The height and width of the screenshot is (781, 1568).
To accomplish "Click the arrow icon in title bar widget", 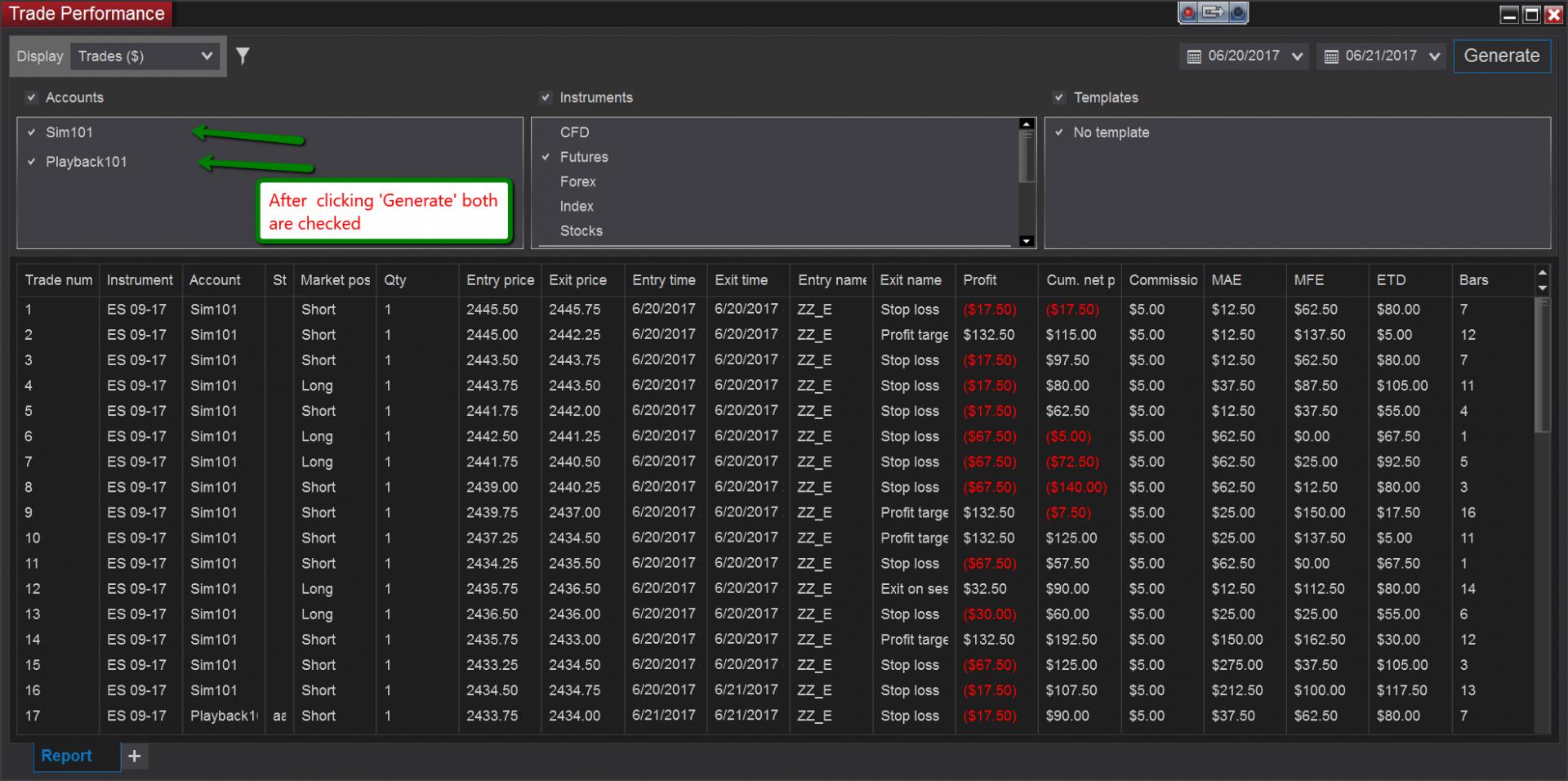I will point(1214,12).
